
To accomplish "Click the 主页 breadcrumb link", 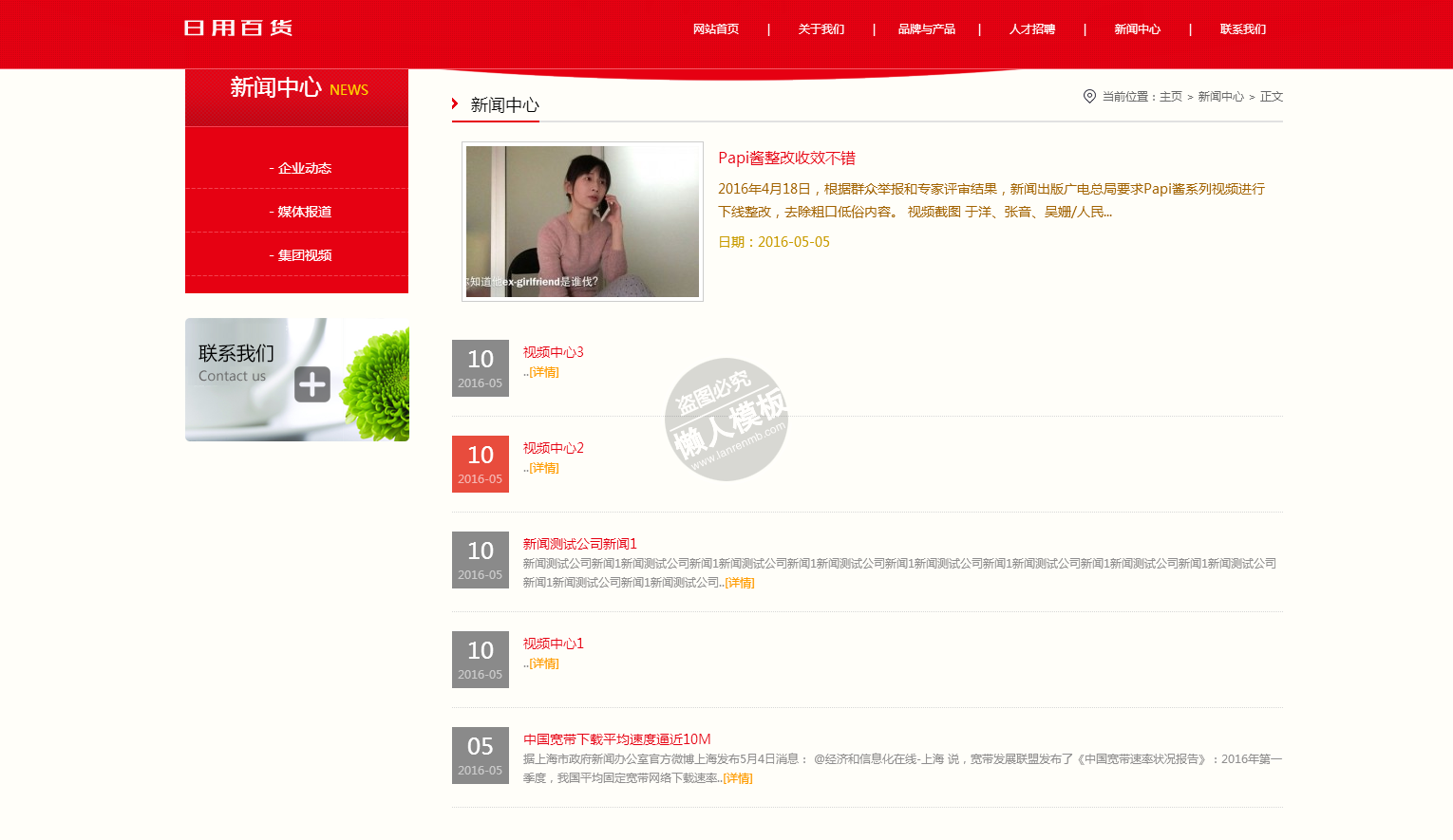I will coord(1171,97).
